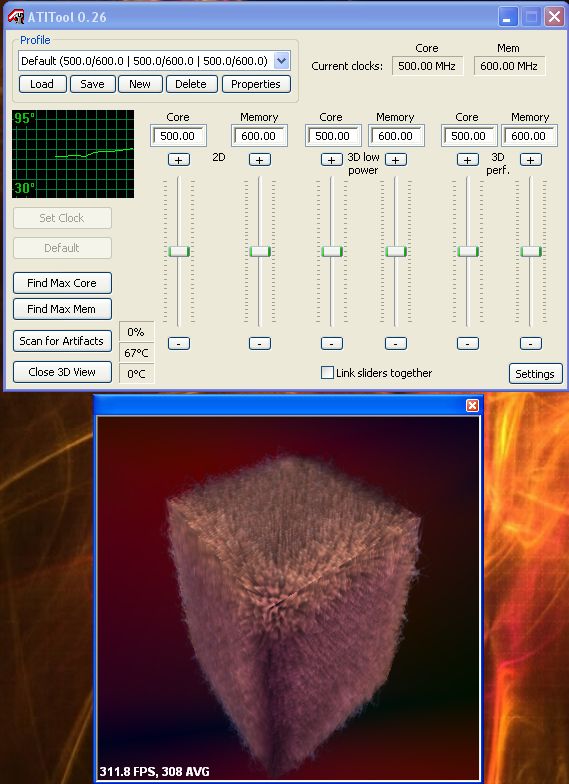The image size is (569, 784).
Task: Increase 3D perf. Core clock with plus
Action: point(468,160)
